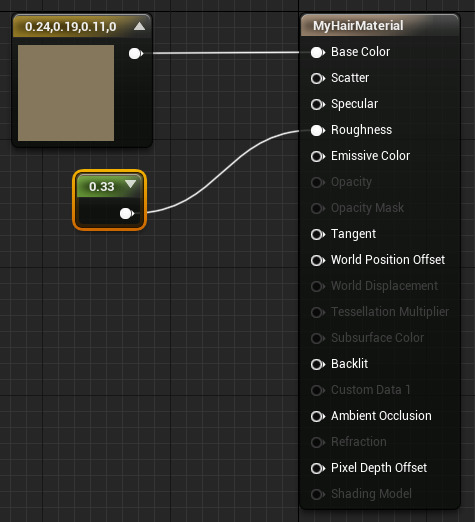This screenshot has width=475, height=522.
Task: Click the Scatter input pin
Action: pyautogui.click(x=318, y=78)
